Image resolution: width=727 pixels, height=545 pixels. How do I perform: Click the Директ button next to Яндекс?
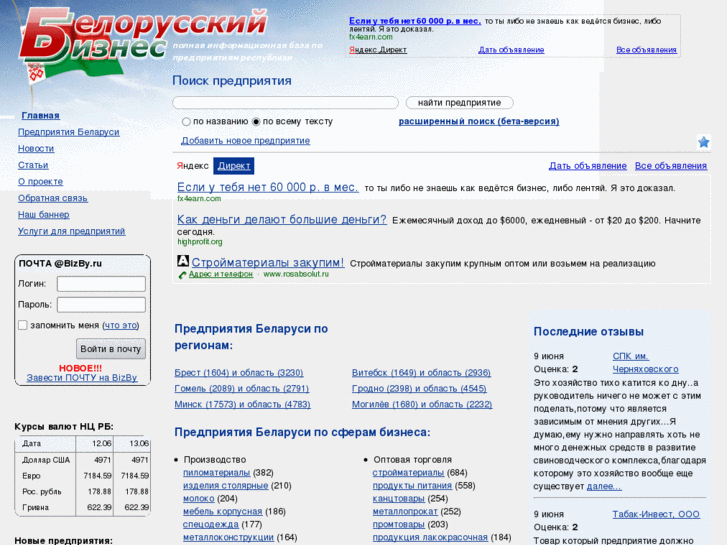[234, 166]
